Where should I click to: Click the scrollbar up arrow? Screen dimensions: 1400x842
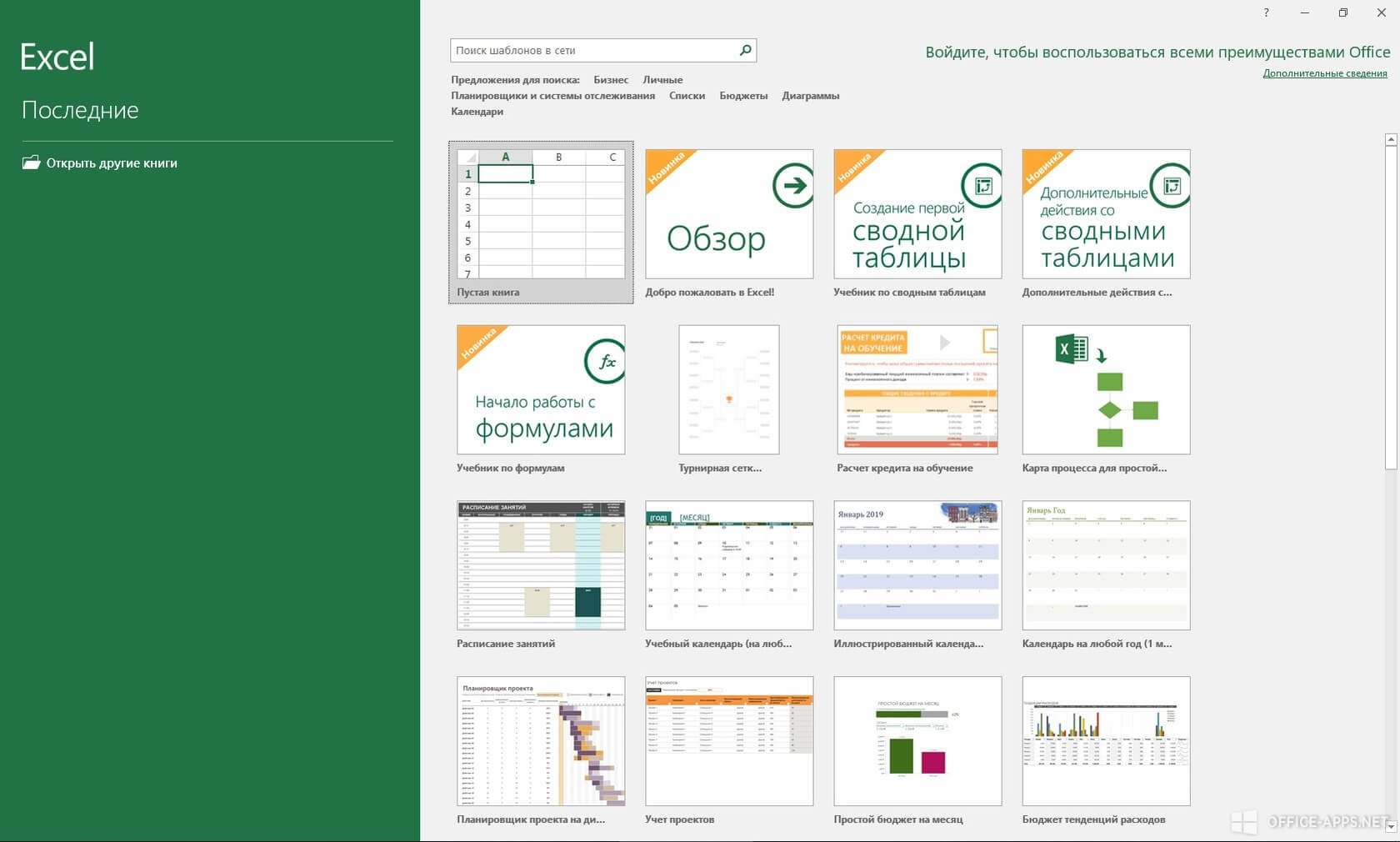(1390, 139)
